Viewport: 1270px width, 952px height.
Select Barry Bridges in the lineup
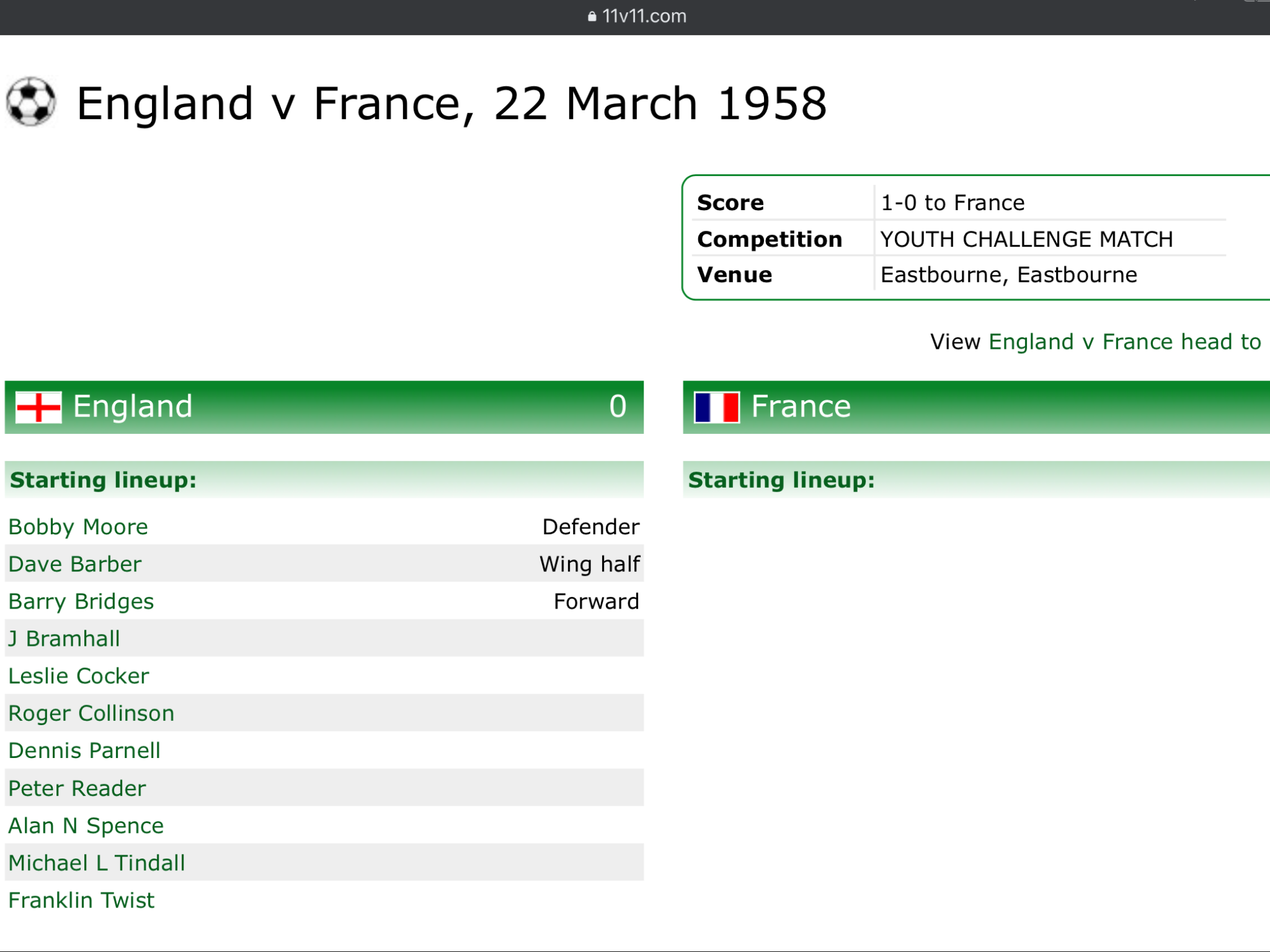[x=81, y=601]
